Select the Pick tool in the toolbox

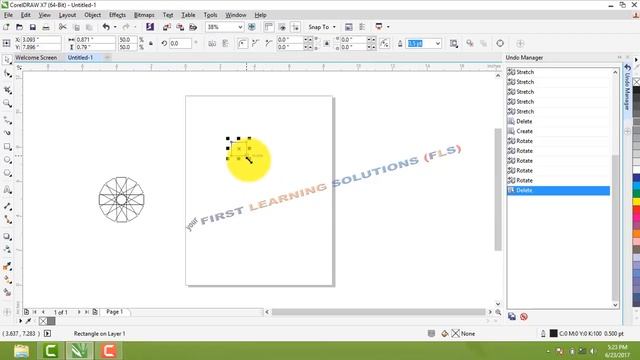coord(7,60)
